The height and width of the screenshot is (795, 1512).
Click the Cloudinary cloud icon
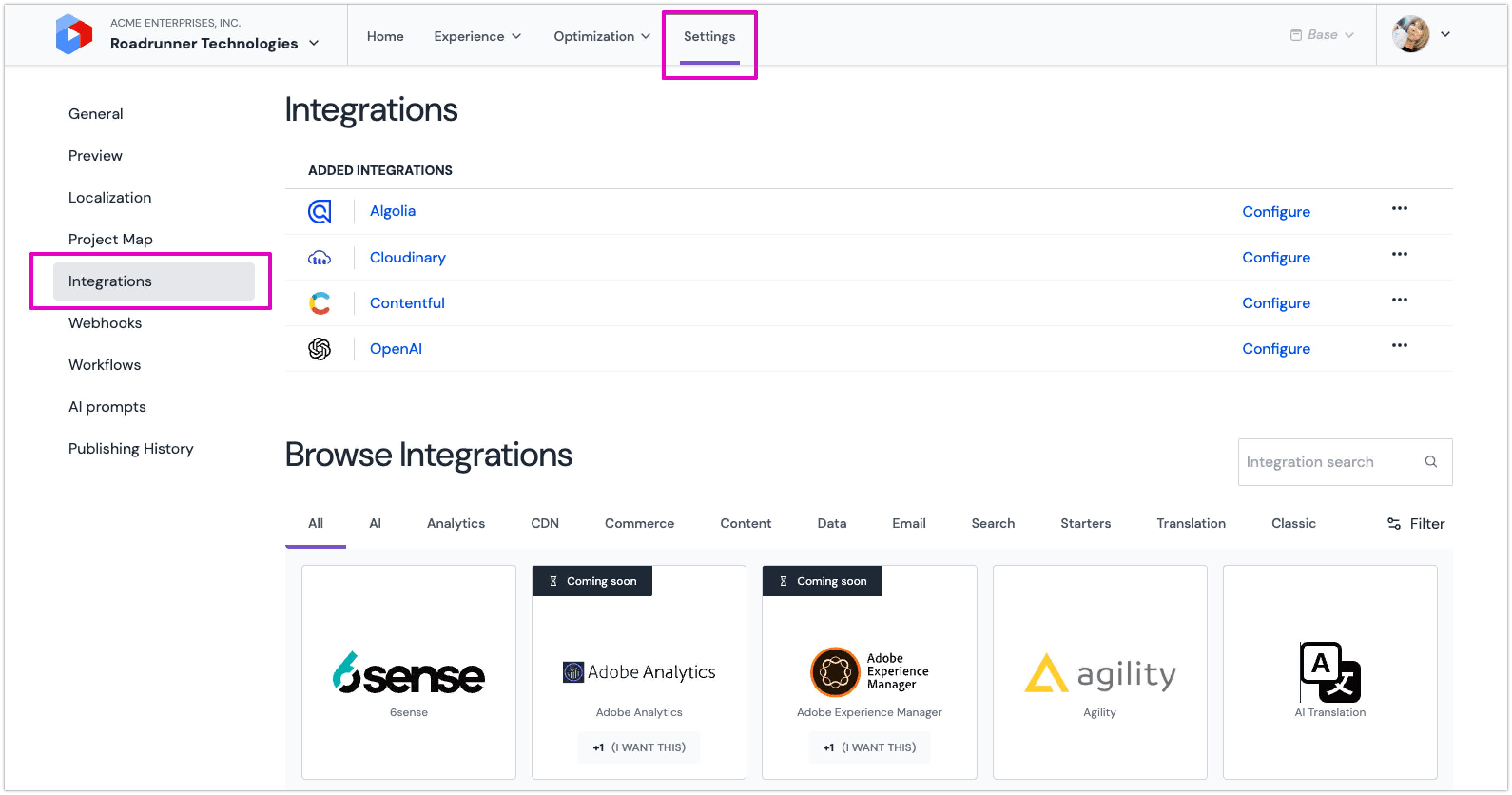tap(320, 257)
